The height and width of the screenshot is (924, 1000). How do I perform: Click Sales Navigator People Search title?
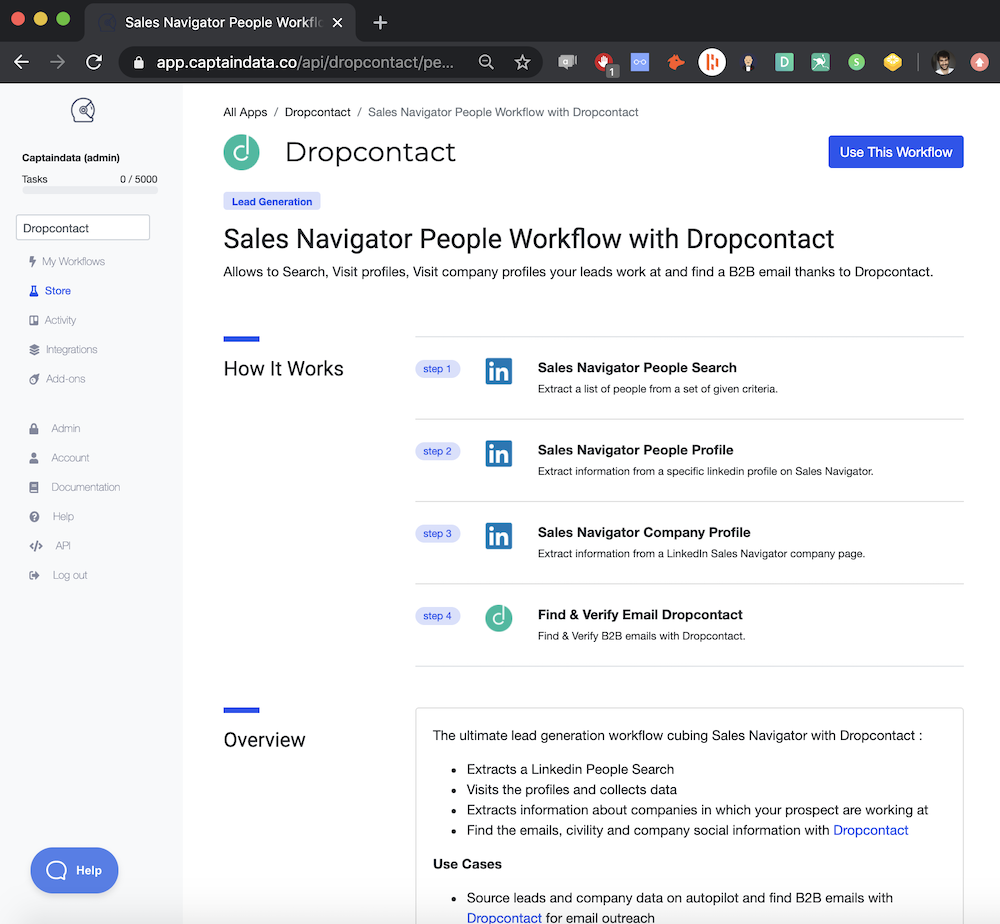[637, 368]
